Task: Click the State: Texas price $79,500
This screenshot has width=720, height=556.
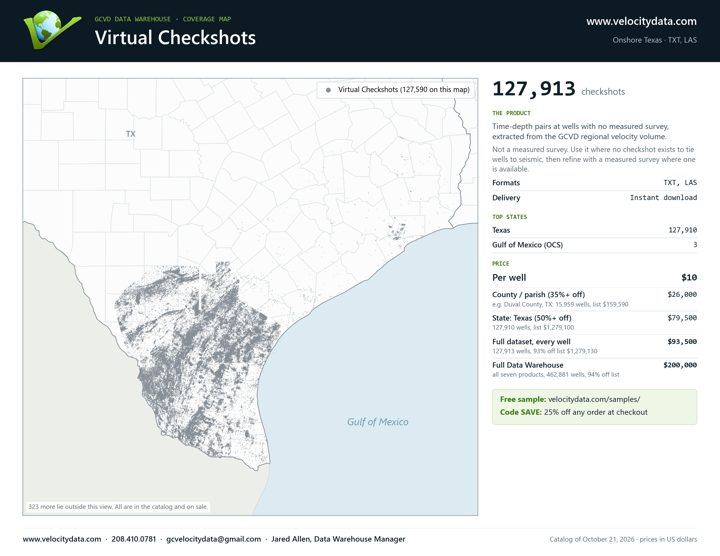Action: pyautogui.click(x=682, y=318)
